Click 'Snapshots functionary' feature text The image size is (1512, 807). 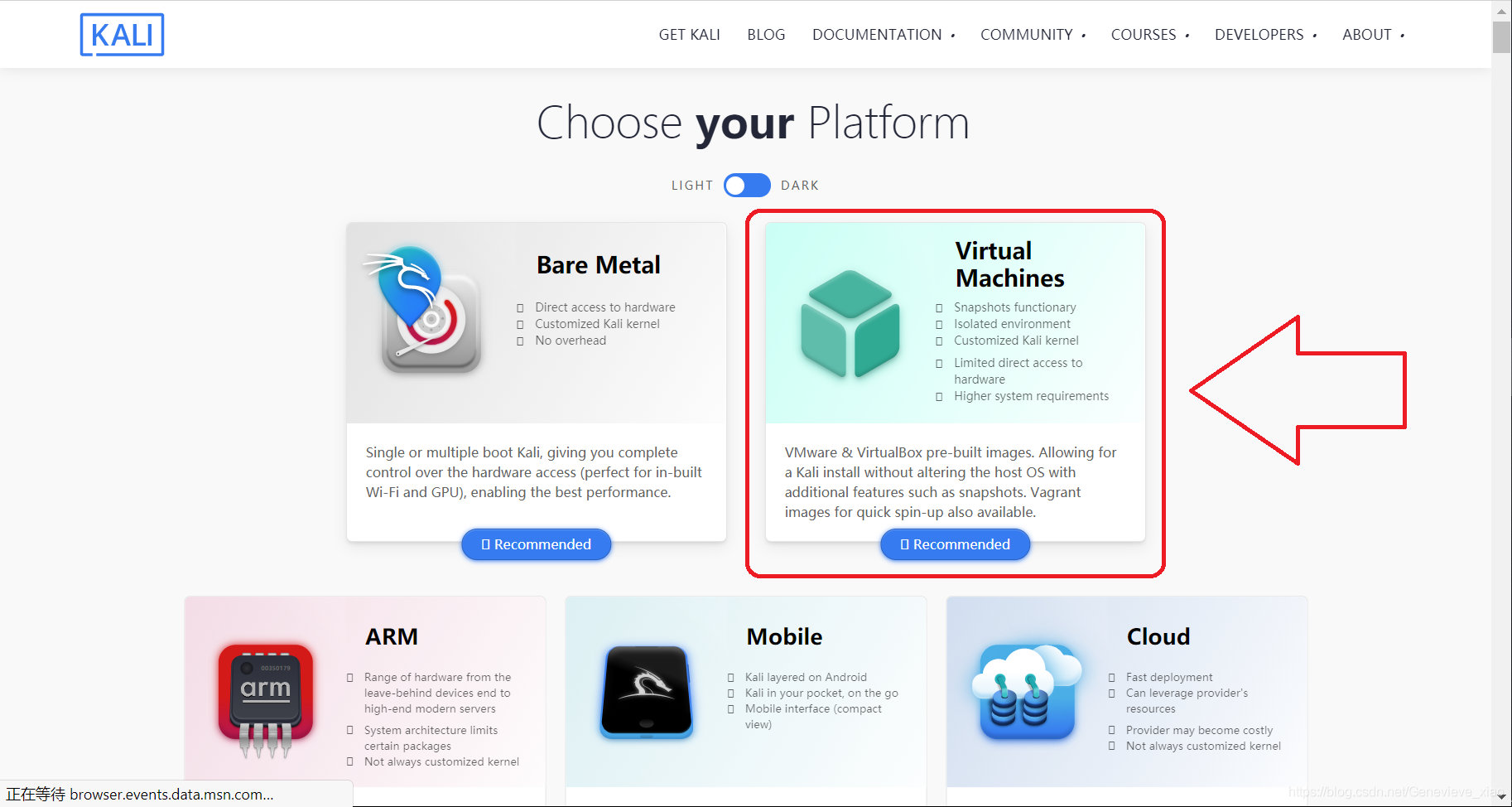coord(1015,307)
